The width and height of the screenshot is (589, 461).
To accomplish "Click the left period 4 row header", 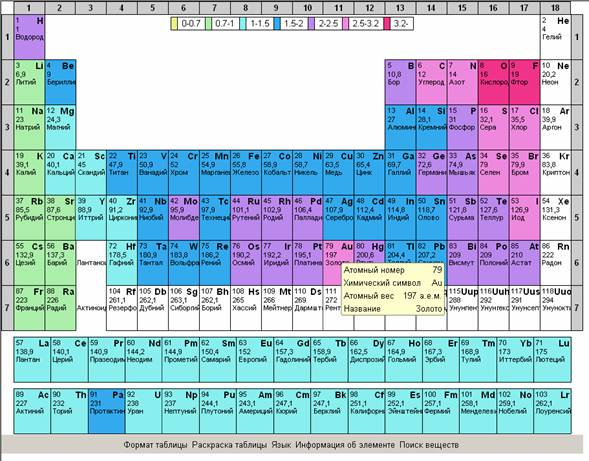I will (7, 172).
